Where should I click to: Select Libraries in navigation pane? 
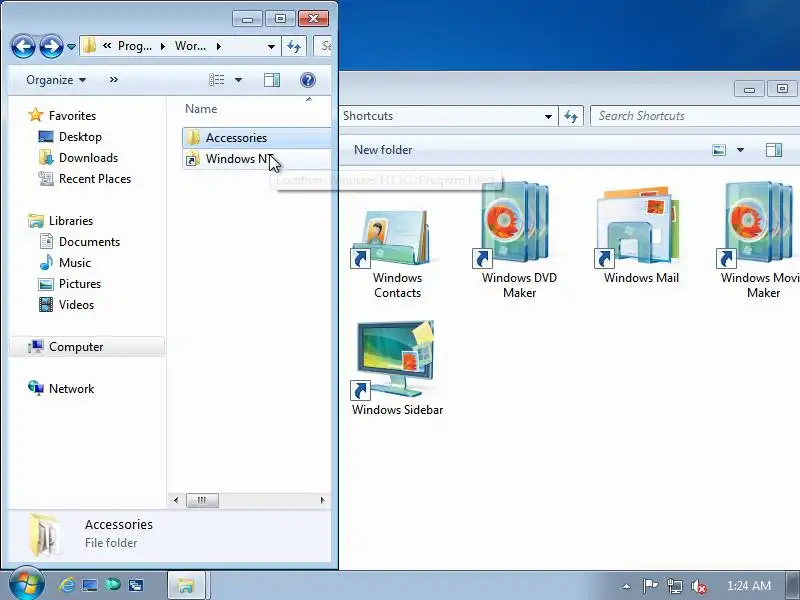[x=61, y=221]
